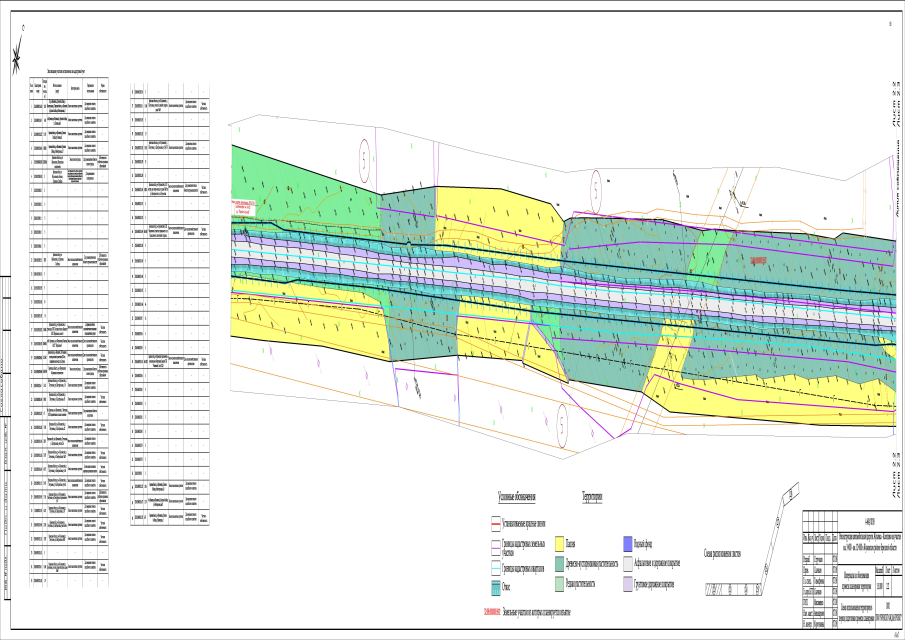Click the middle land parcel table
This screenshot has width=905, height=640.
pos(168,300)
